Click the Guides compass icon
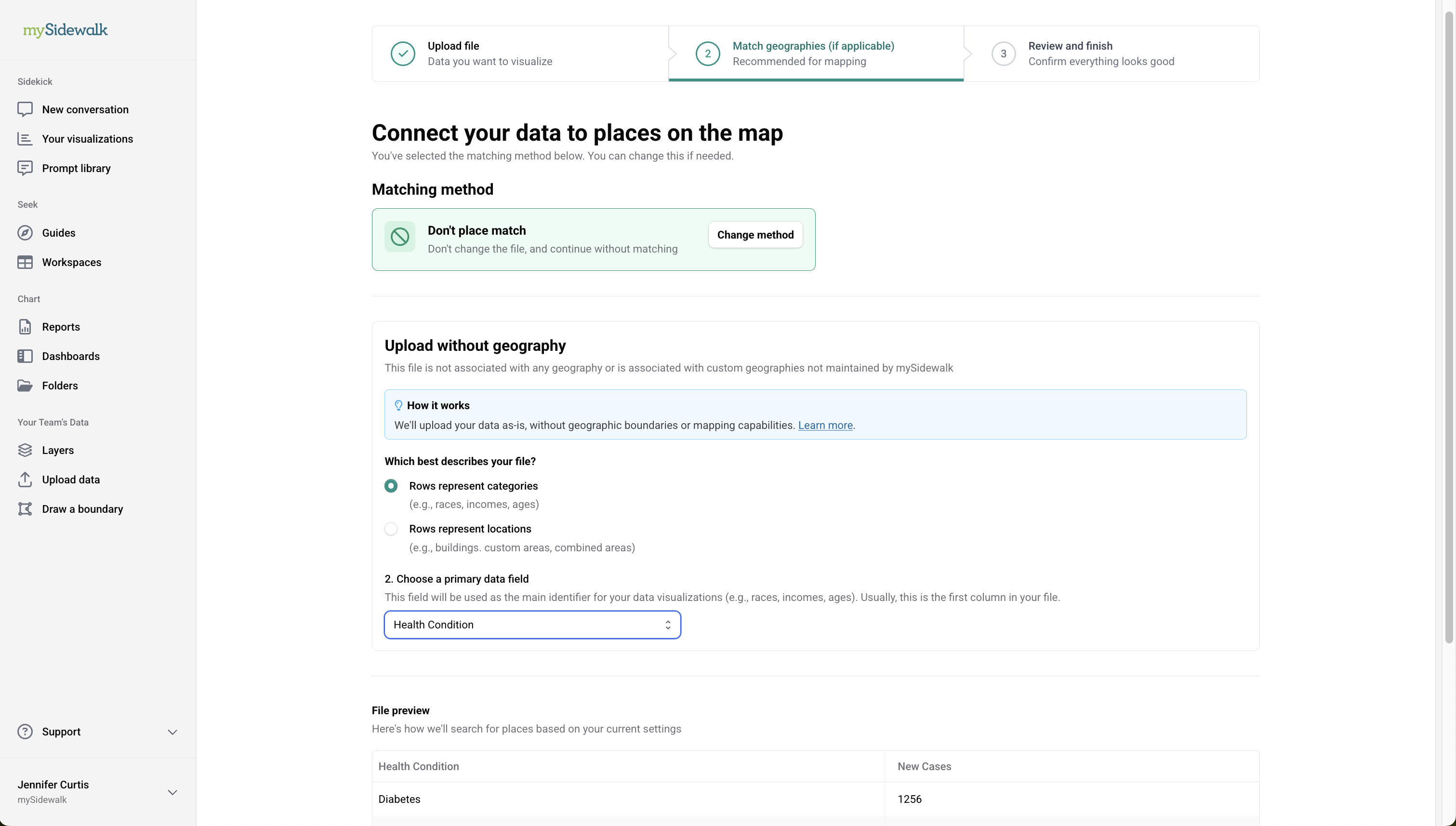This screenshot has height=826, width=1456. [25, 233]
